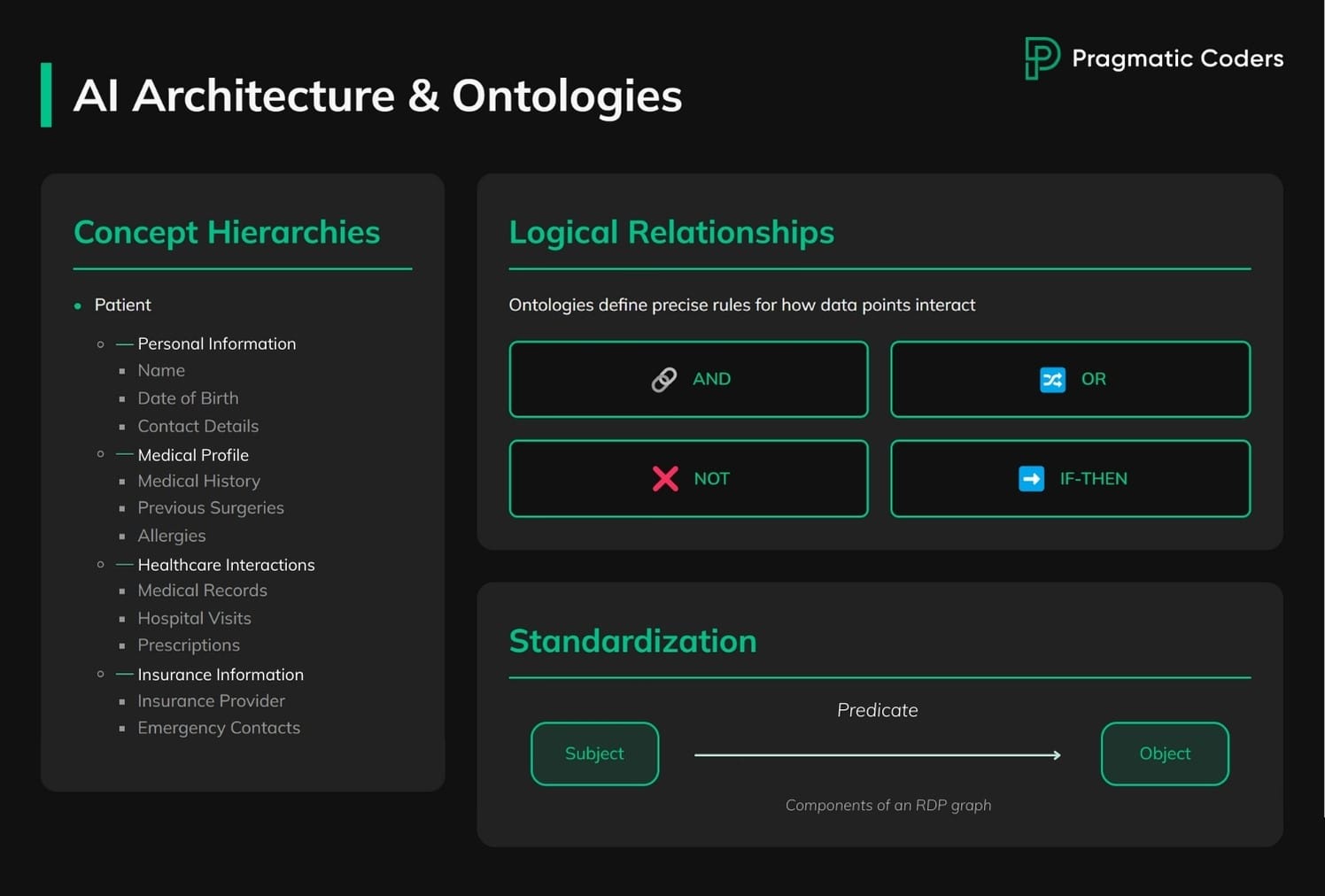Image resolution: width=1325 pixels, height=896 pixels.
Task: Select the Prescriptions list entry
Action: point(189,645)
